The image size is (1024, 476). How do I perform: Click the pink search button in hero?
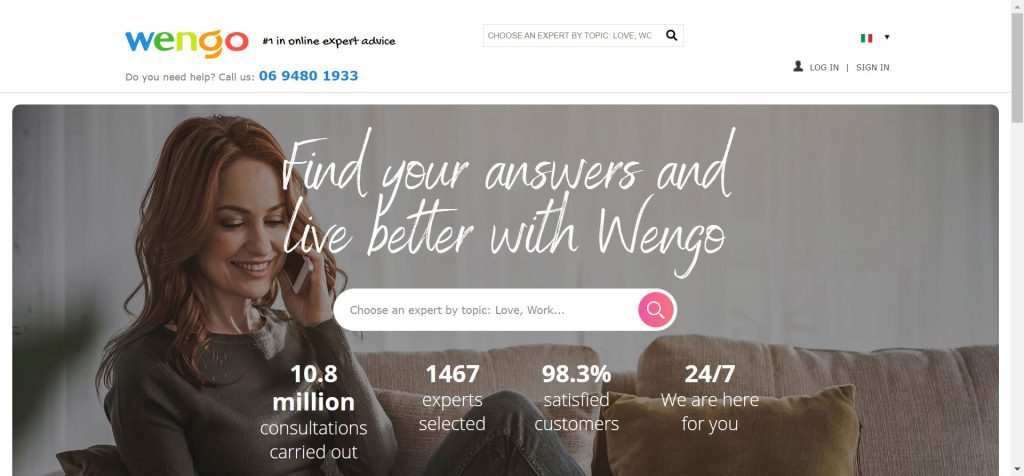pyautogui.click(x=656, y=309)
